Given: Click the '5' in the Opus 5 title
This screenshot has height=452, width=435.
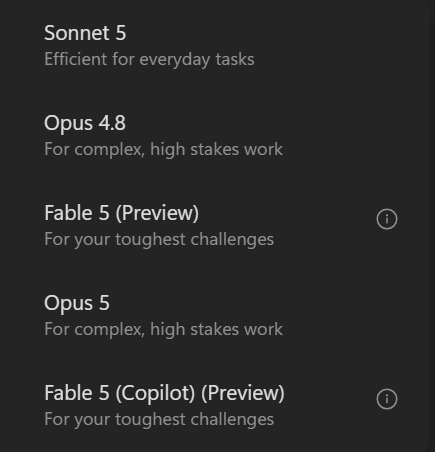Looking at the screenshot, I should (x=104, y=303).
